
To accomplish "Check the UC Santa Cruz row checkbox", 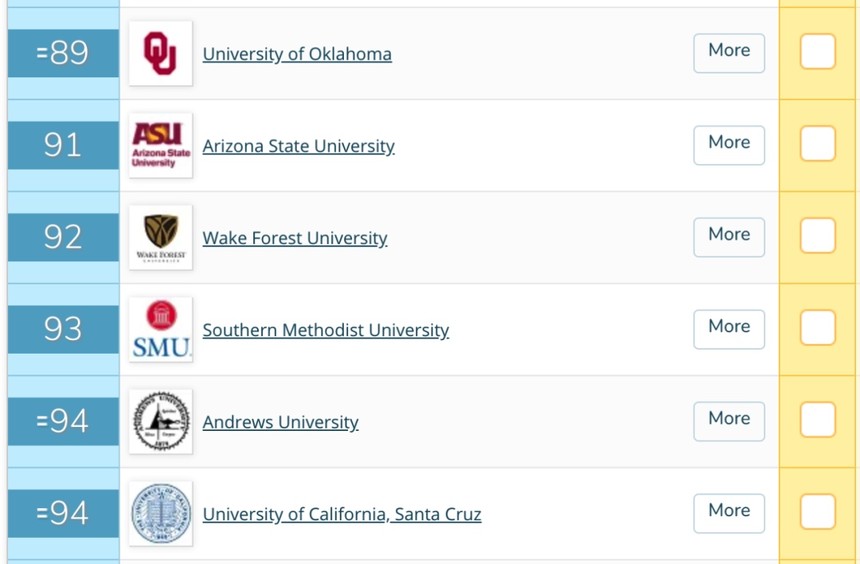I will pyautogui.click(x=817, y=512).
